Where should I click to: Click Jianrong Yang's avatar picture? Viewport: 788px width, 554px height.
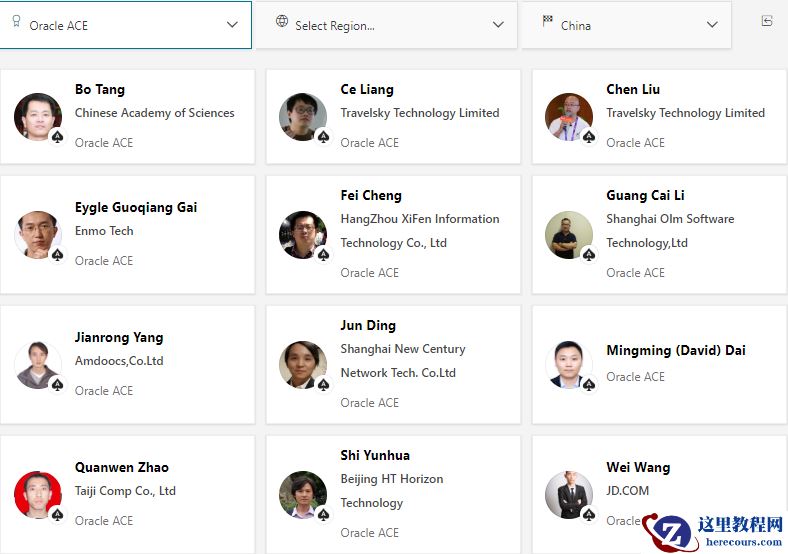click(x=38, y=365)
